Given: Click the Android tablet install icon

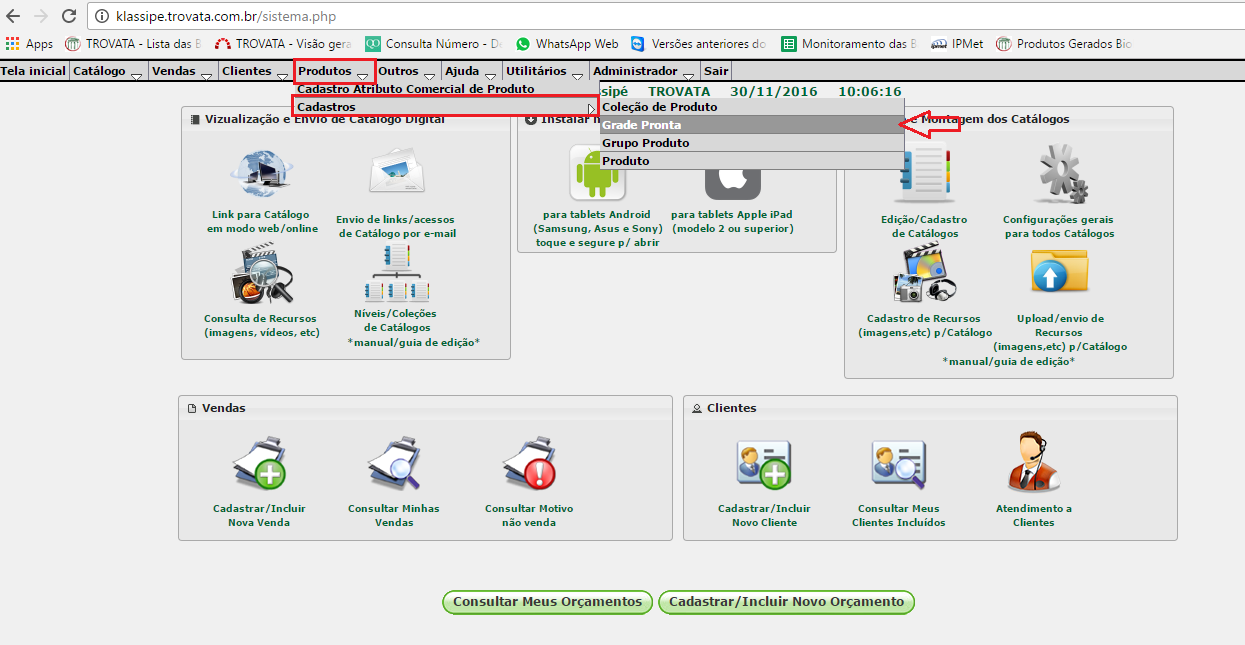Looking at the screenshot, I should coord(596,174).
